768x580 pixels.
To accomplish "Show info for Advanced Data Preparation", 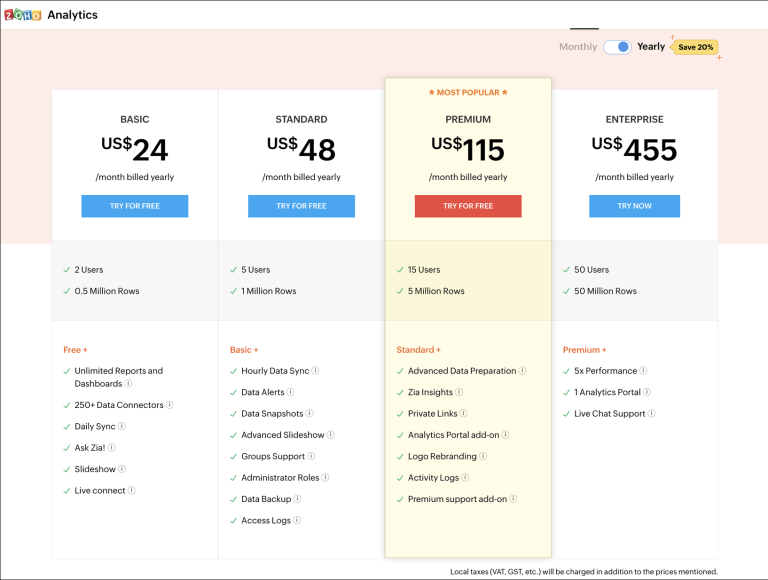I will [523, 370].
